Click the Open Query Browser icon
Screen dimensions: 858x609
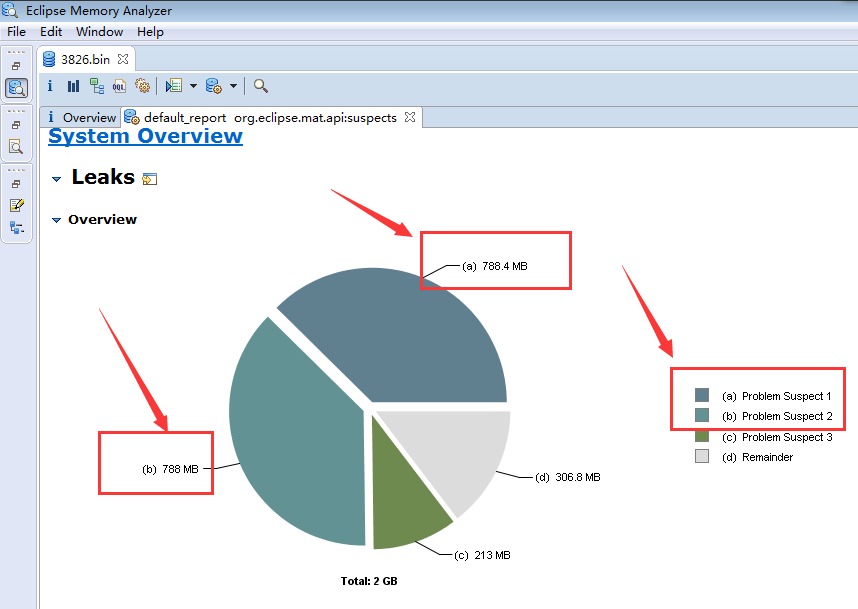click(x=213, y=86)
